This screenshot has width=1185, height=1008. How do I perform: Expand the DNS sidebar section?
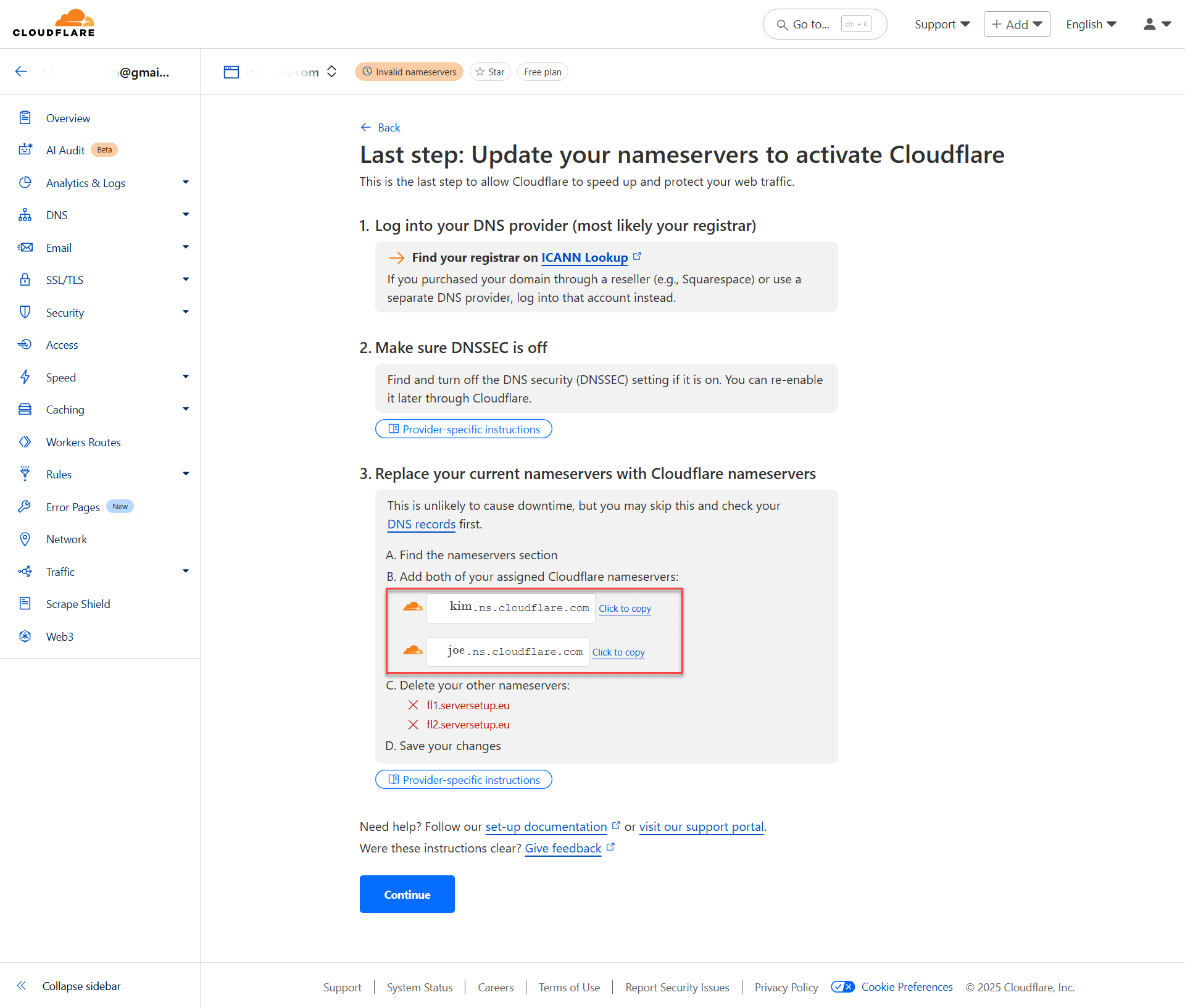tap(185, 215)
